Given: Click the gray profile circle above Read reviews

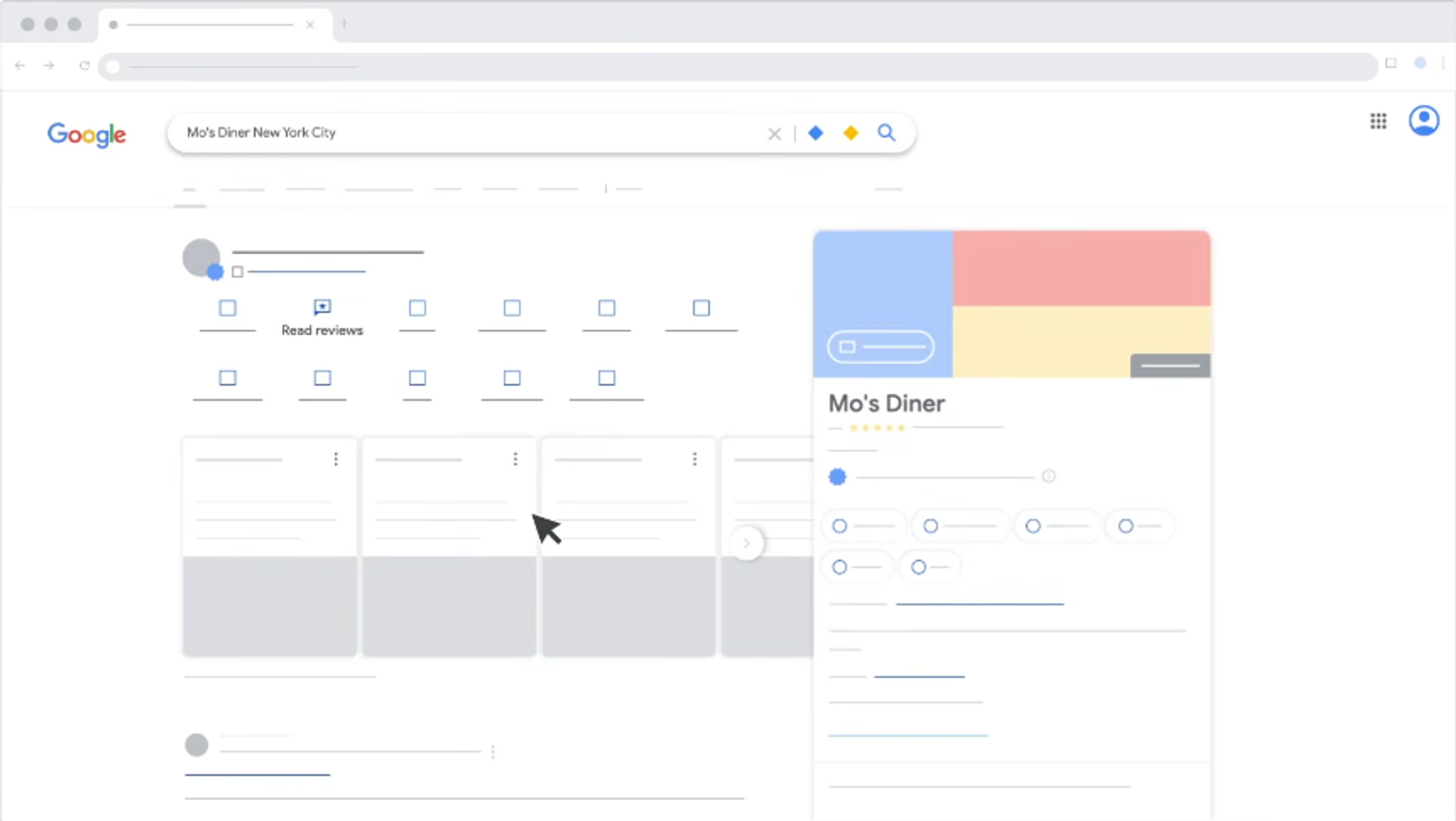Looking at the screenshot, I should 201,258.
